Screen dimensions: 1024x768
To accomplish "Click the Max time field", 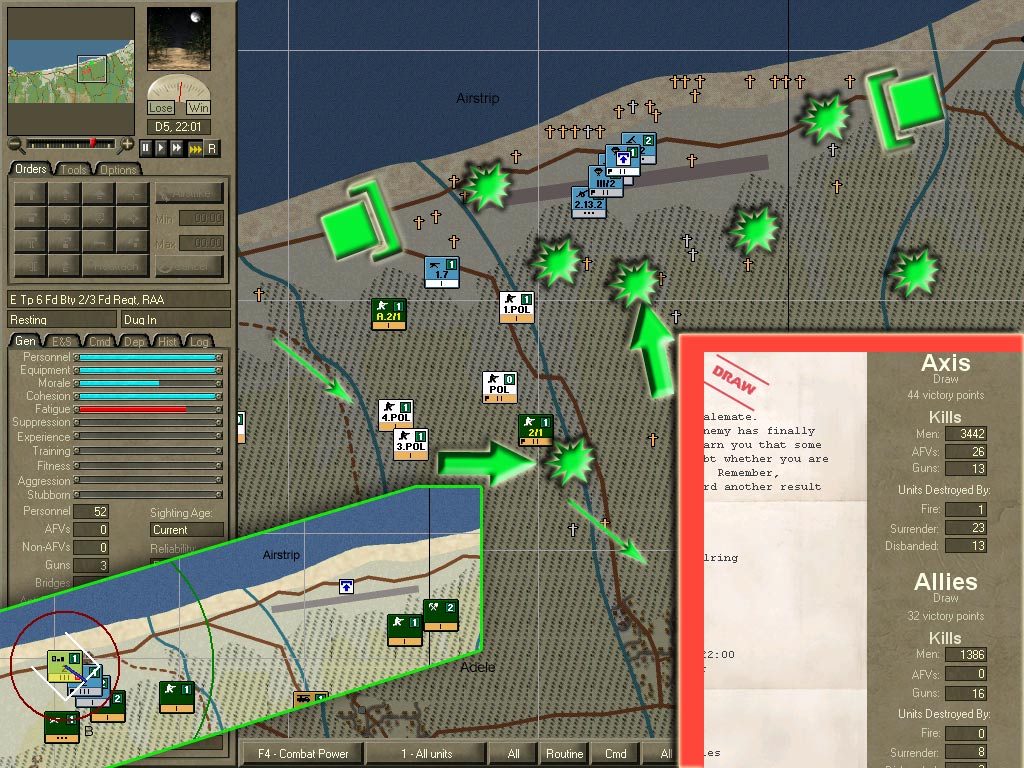I will [202, 243].
